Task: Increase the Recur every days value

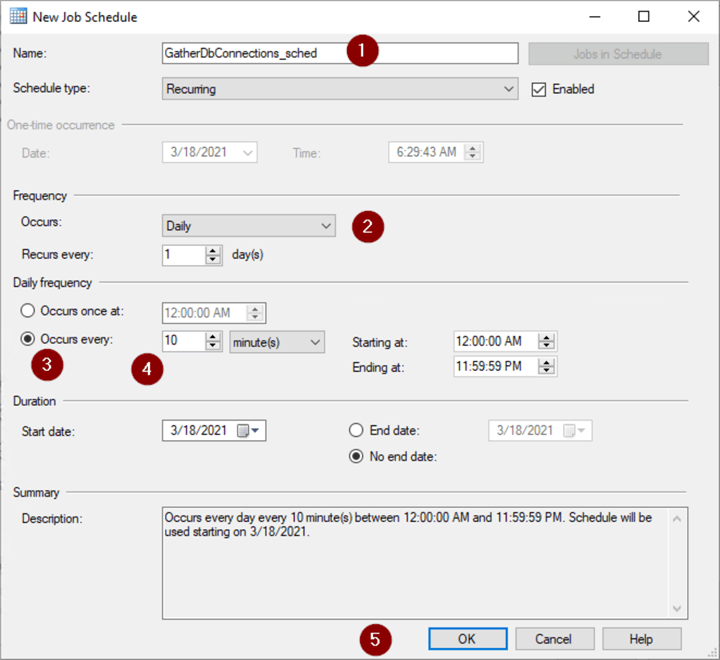Action: click(213, 250)
